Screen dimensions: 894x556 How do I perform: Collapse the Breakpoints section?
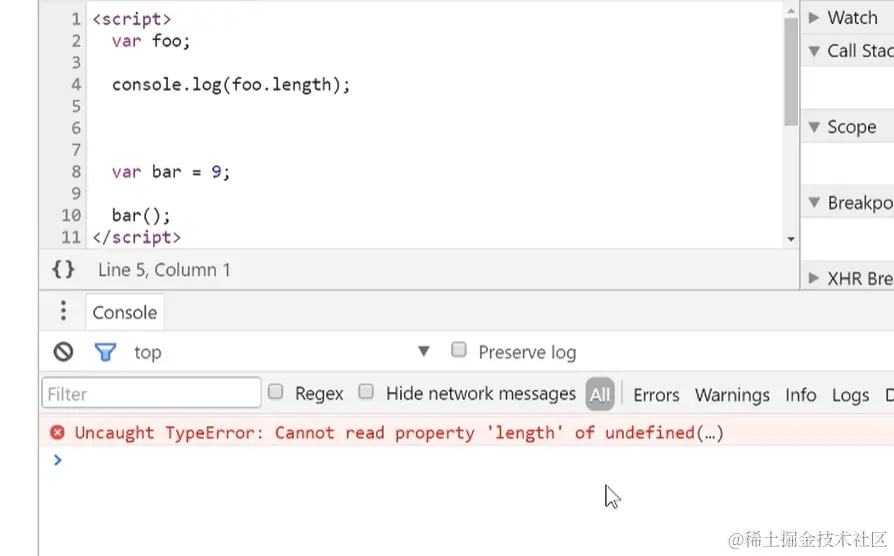point(814,202)
